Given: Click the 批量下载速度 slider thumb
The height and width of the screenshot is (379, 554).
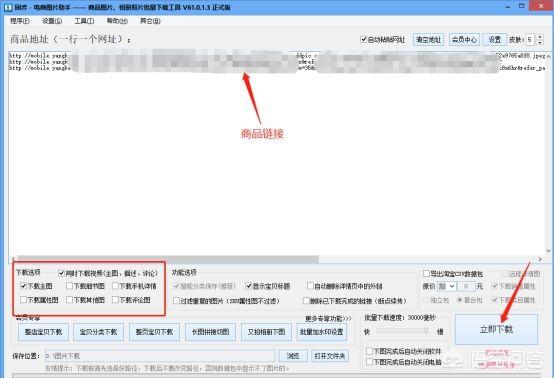Looking at the screenshot, I should pyautogui.click(x=426, y=331).
